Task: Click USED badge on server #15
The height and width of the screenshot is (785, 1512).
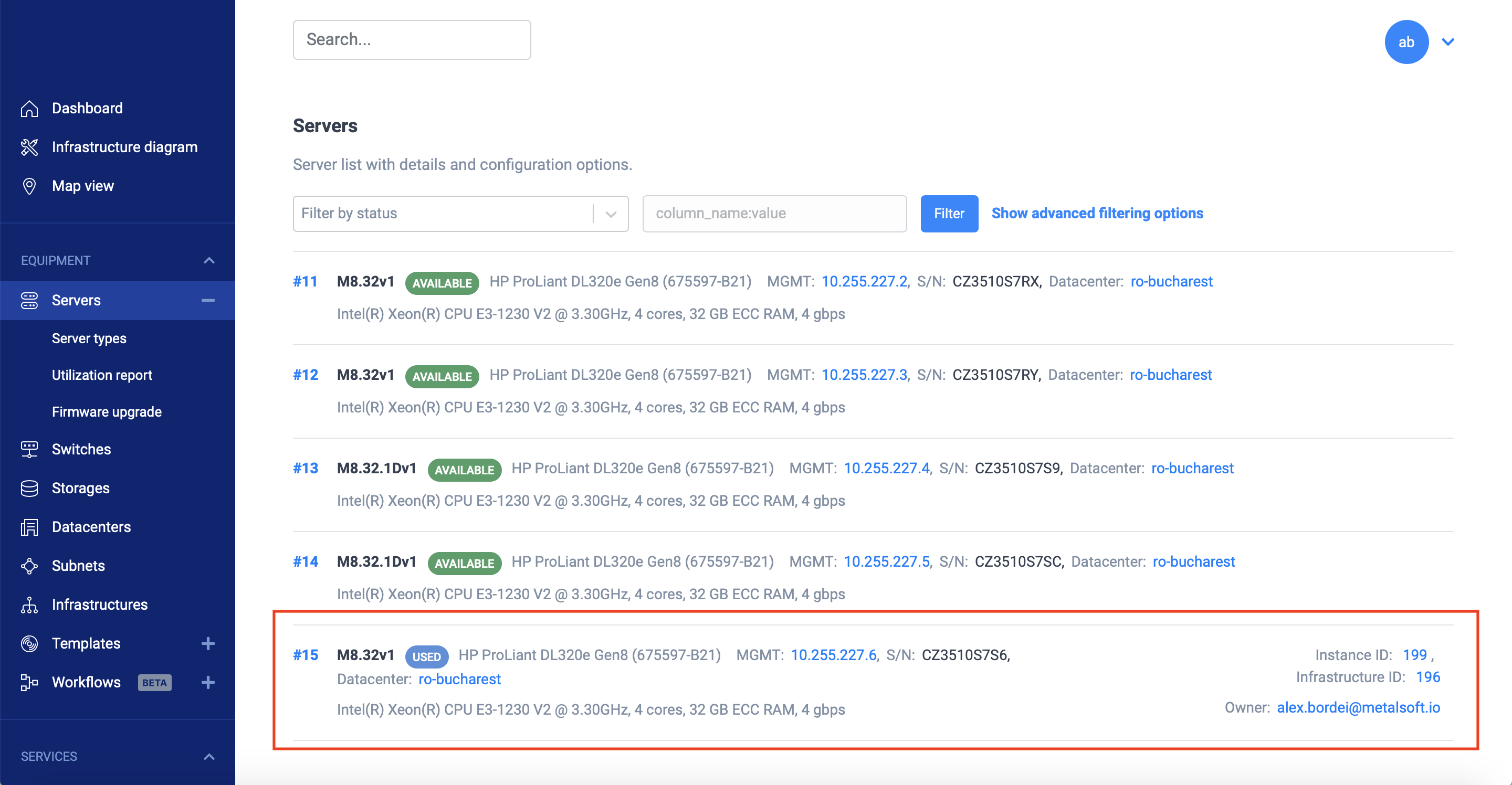Action: [427, 656]
